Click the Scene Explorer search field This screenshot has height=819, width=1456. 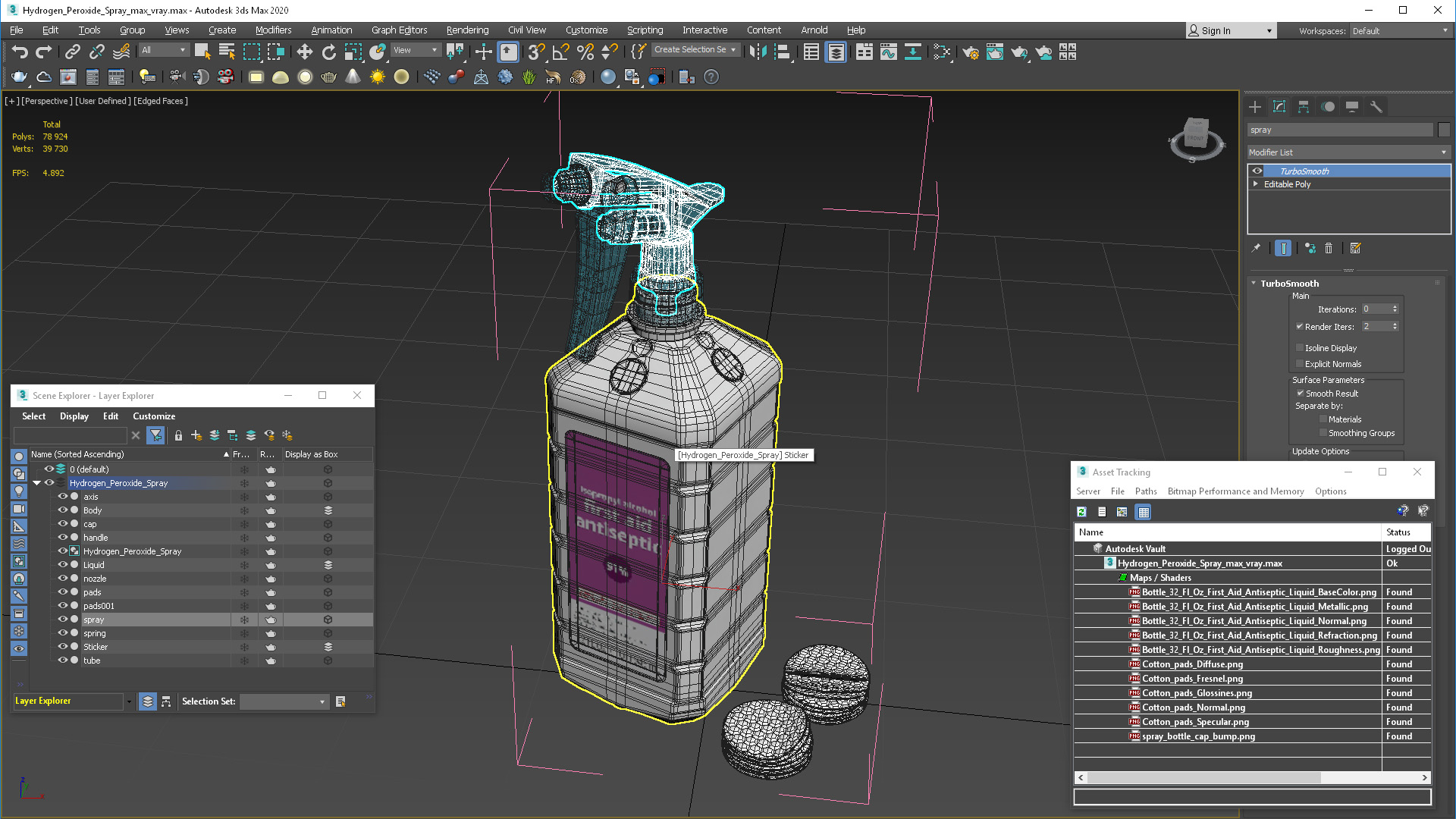71,435
